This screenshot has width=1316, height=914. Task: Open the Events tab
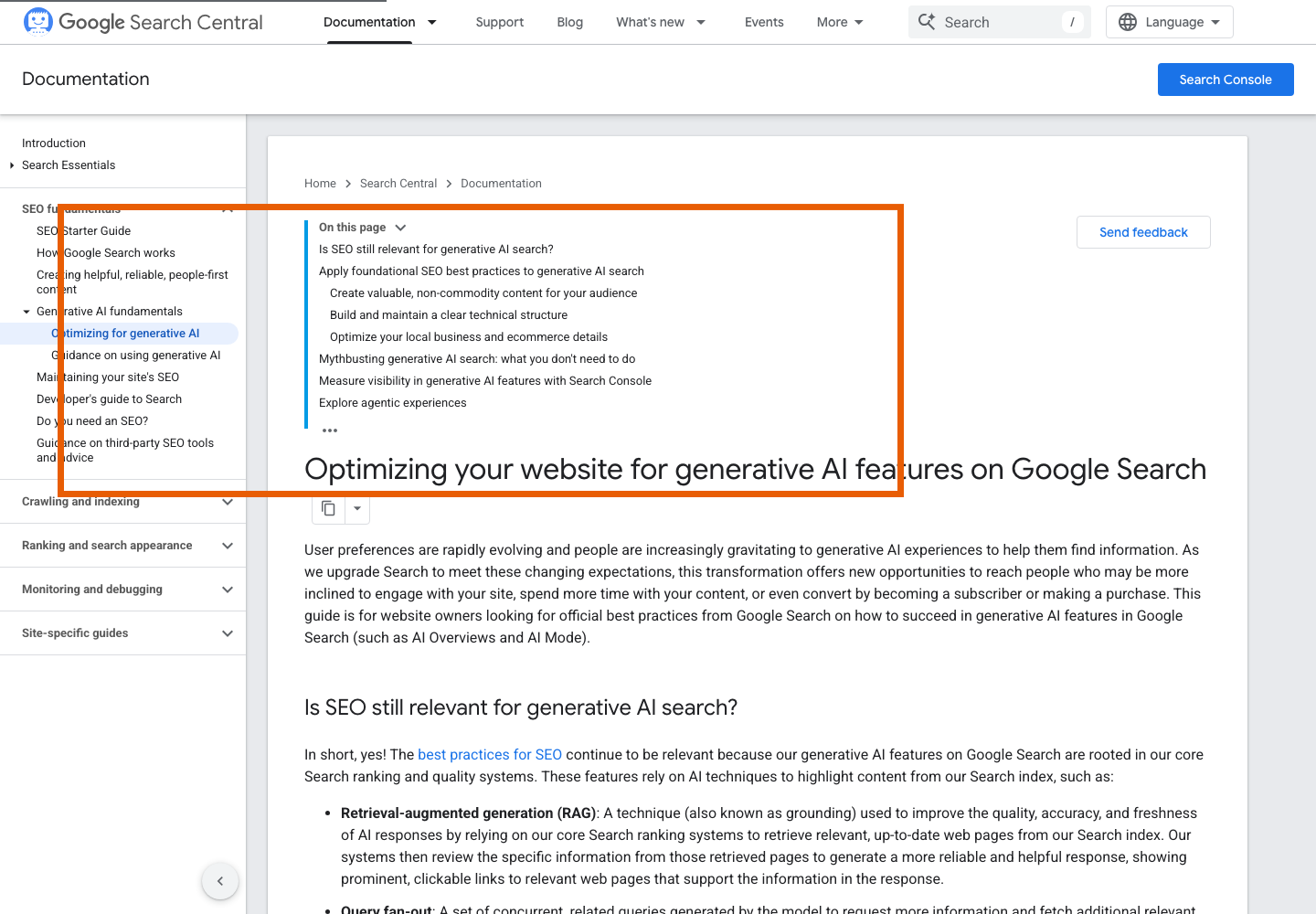click(764, 22)
